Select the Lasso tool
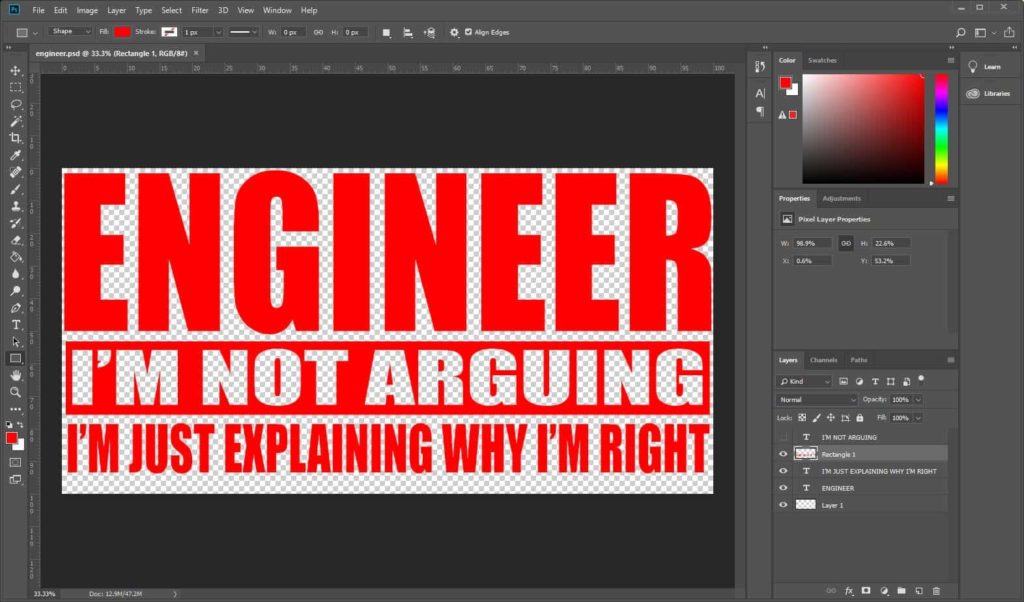 click(x=16, y=104)
